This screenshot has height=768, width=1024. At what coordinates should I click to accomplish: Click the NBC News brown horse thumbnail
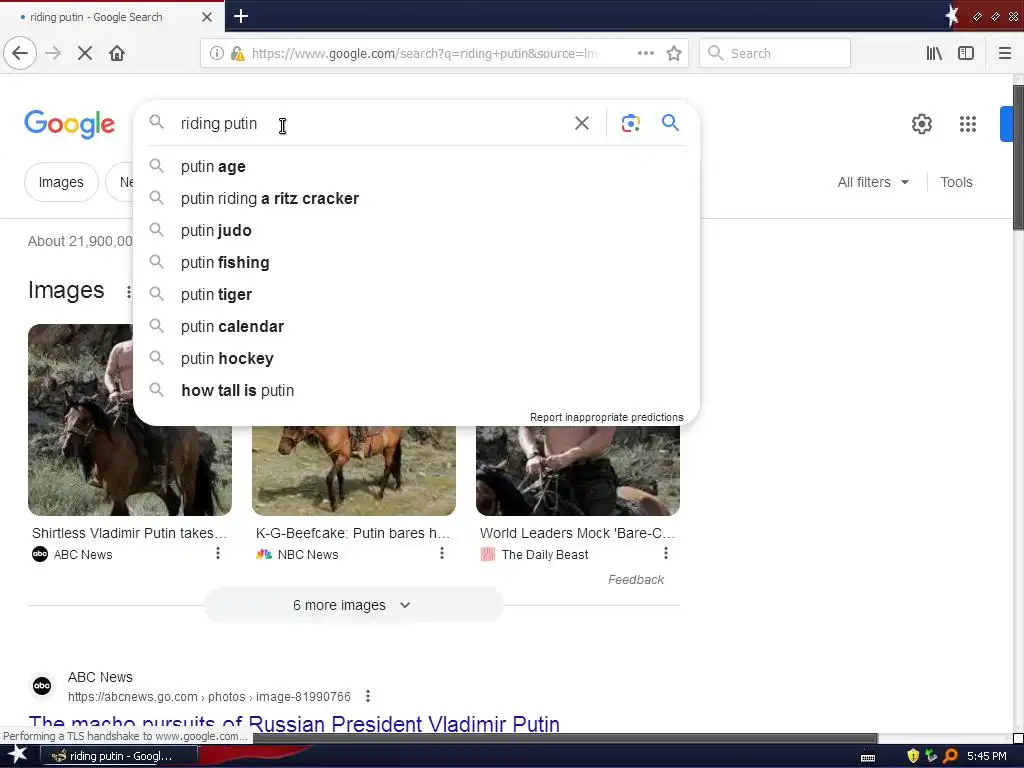tap(354, 471)
